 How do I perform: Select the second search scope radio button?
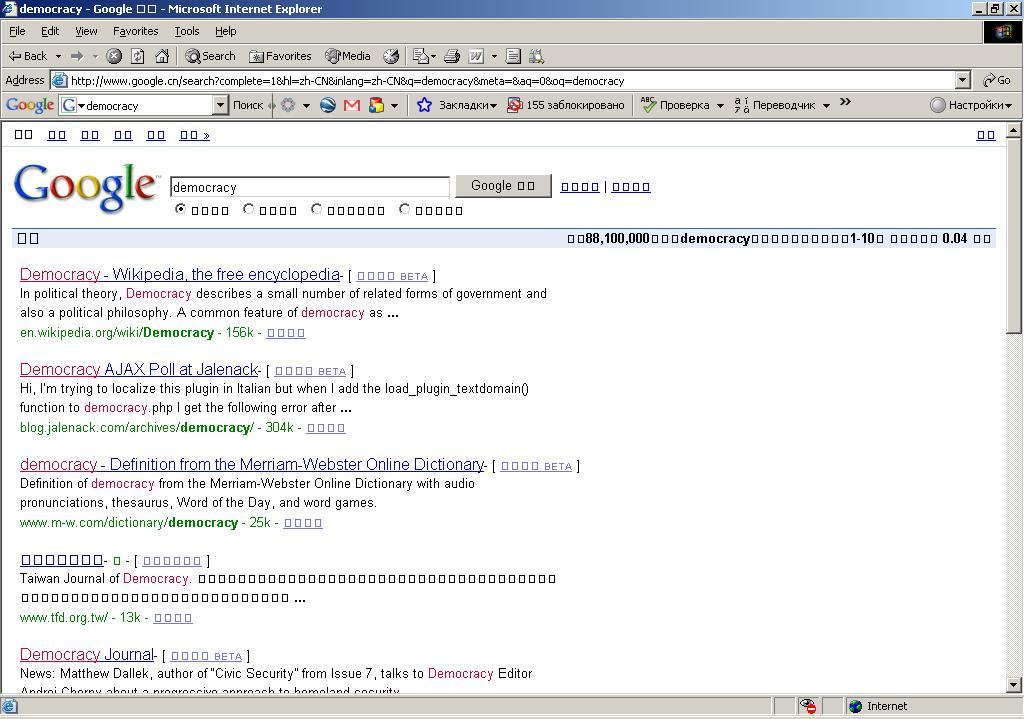click(x=249, y=210)
